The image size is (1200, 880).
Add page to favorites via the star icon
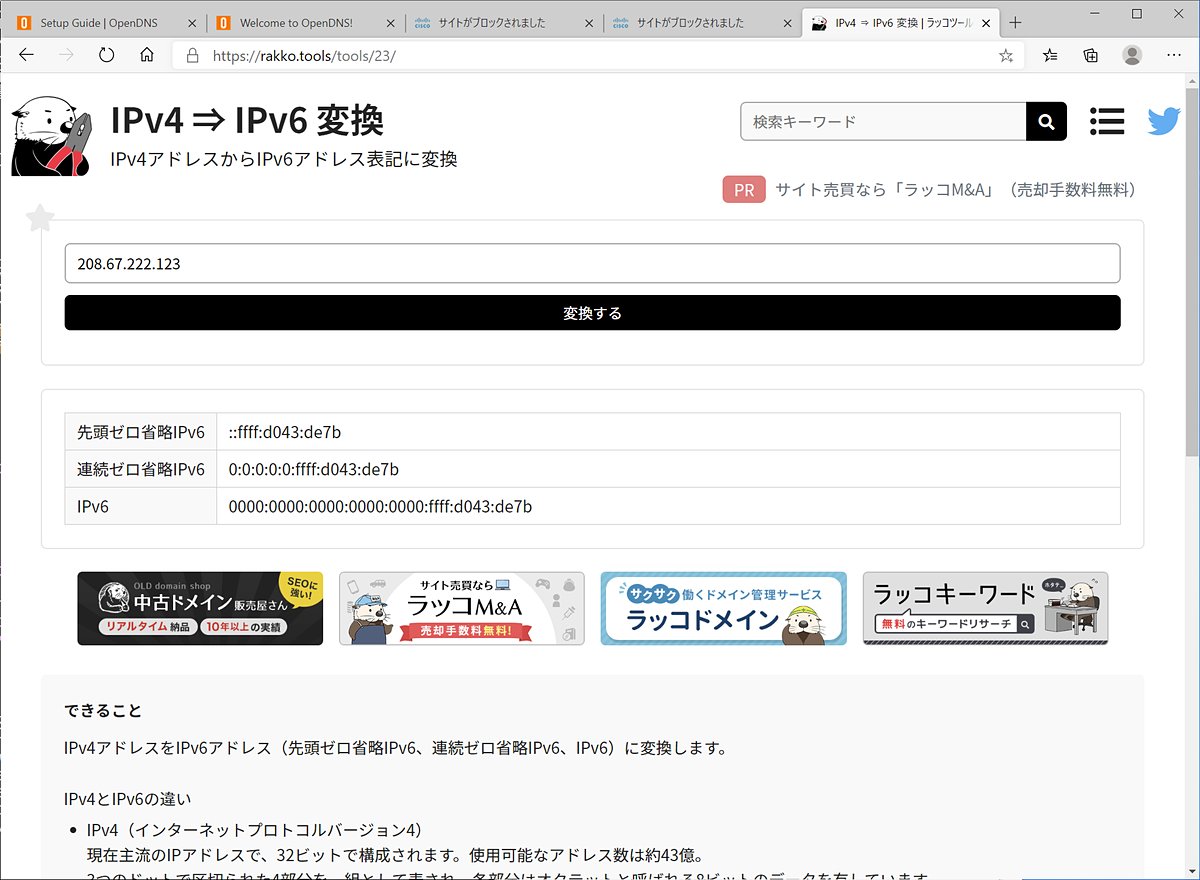[1008, 55]
